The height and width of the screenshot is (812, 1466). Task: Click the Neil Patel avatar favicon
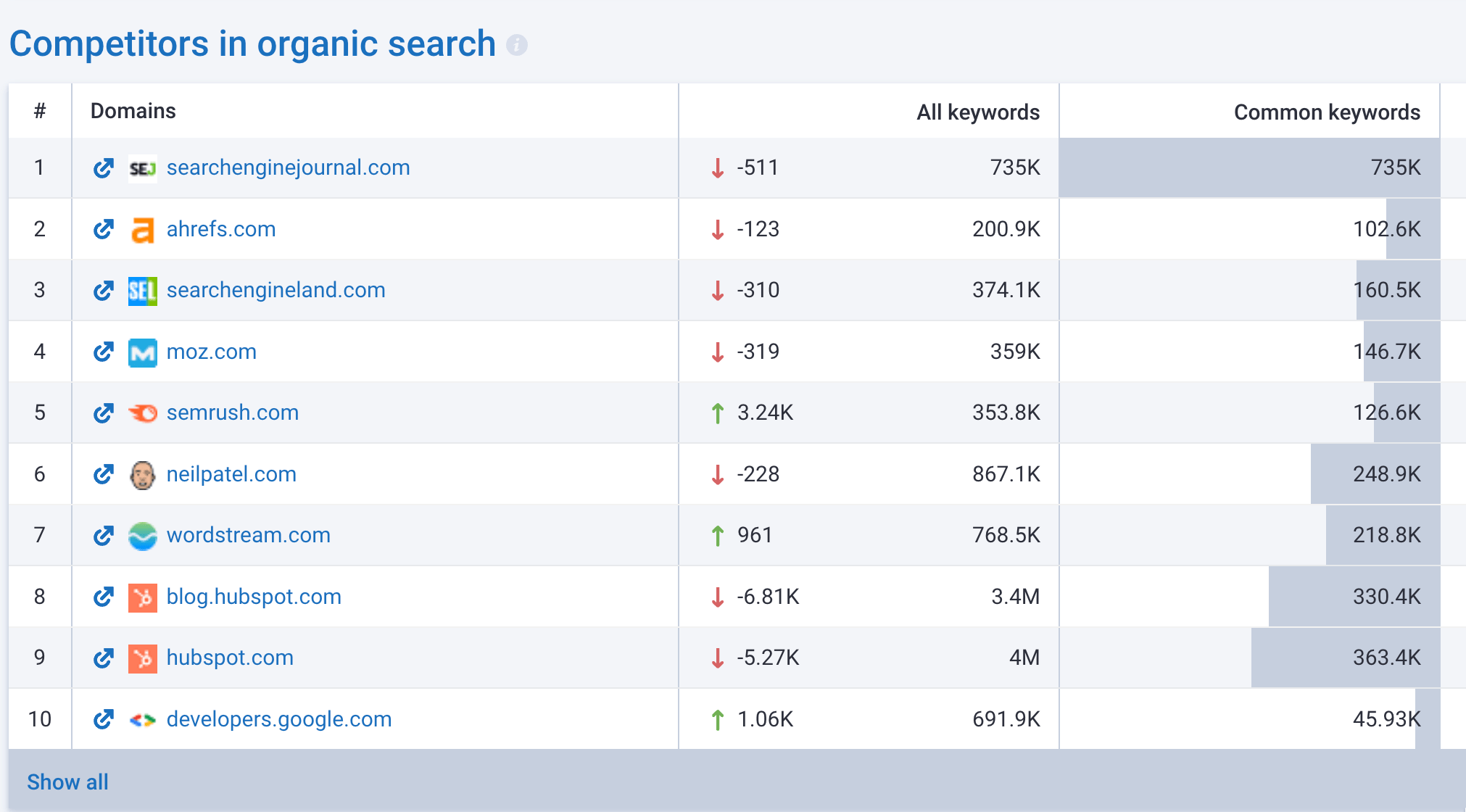tap(143, 475)
